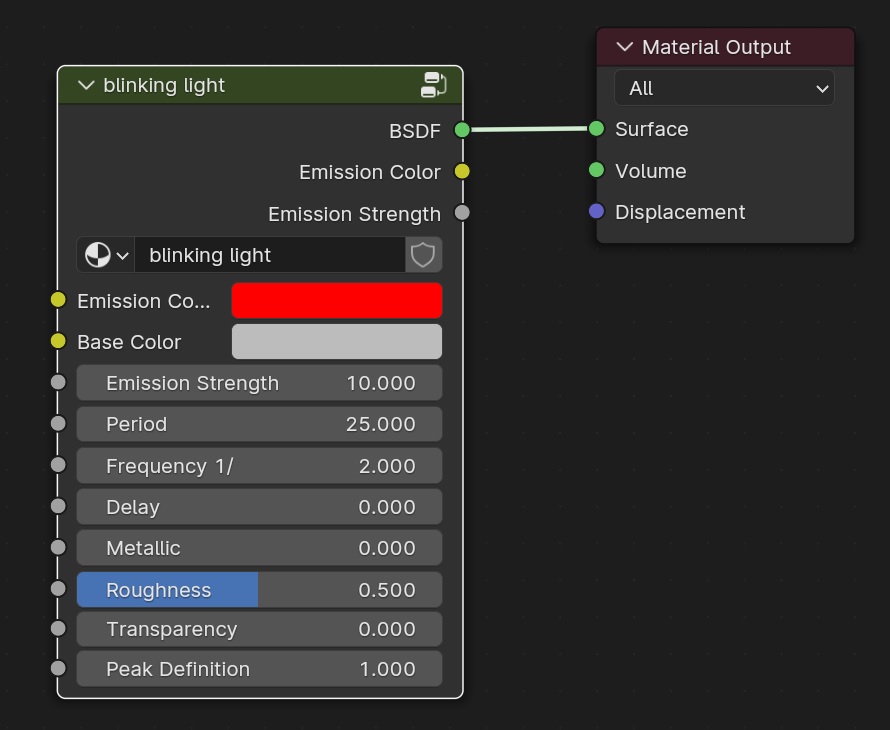
Task: Open the node tree browse icon dropdown
Action: coord(106,255)
